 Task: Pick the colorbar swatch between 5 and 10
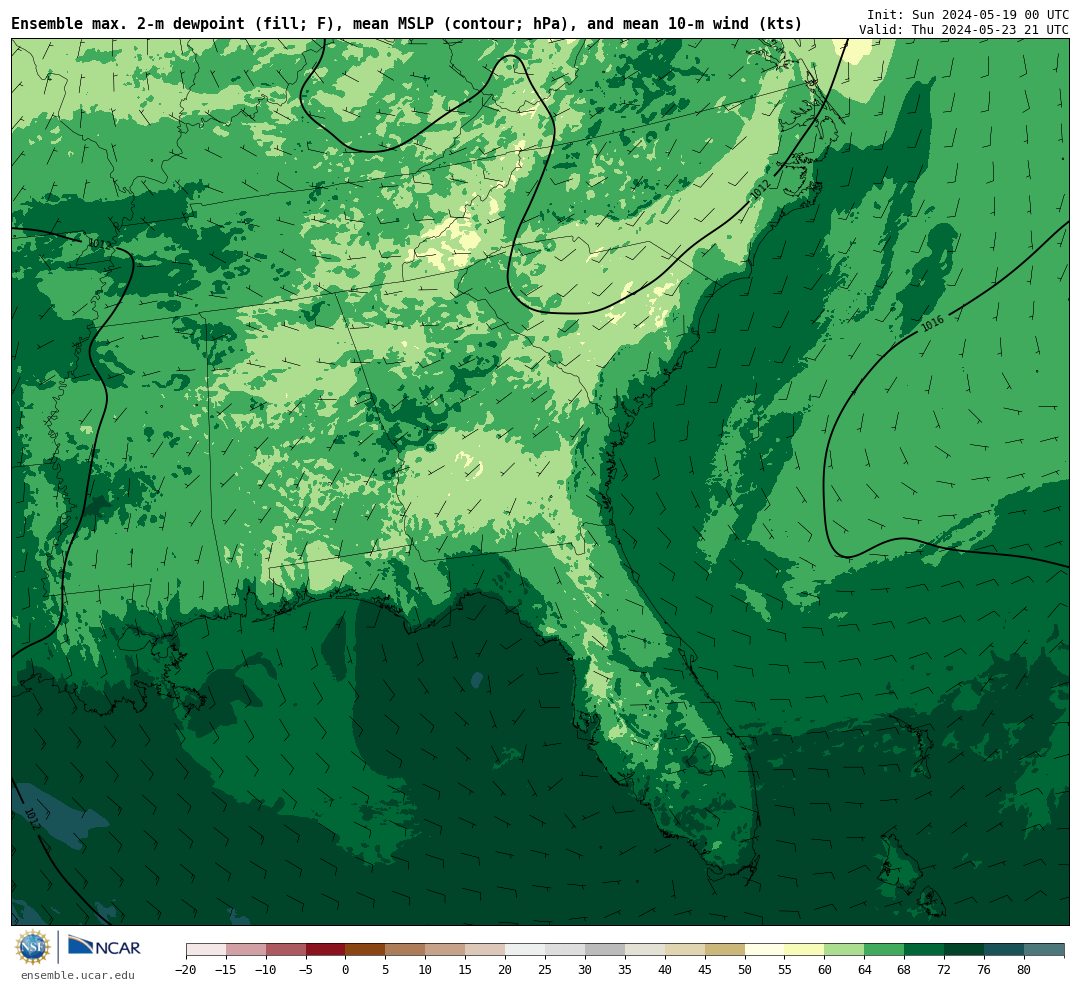pos(405,950)
